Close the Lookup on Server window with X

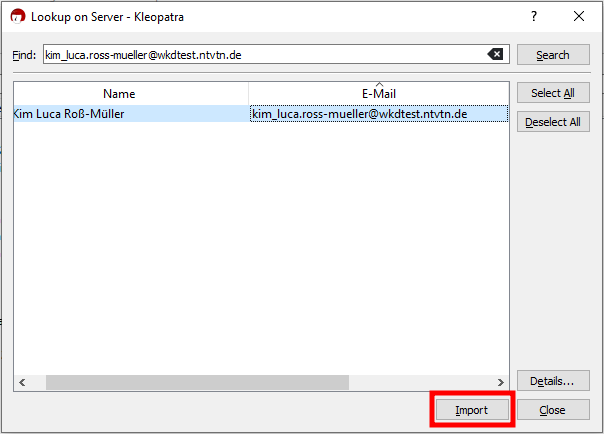[578, 16]
